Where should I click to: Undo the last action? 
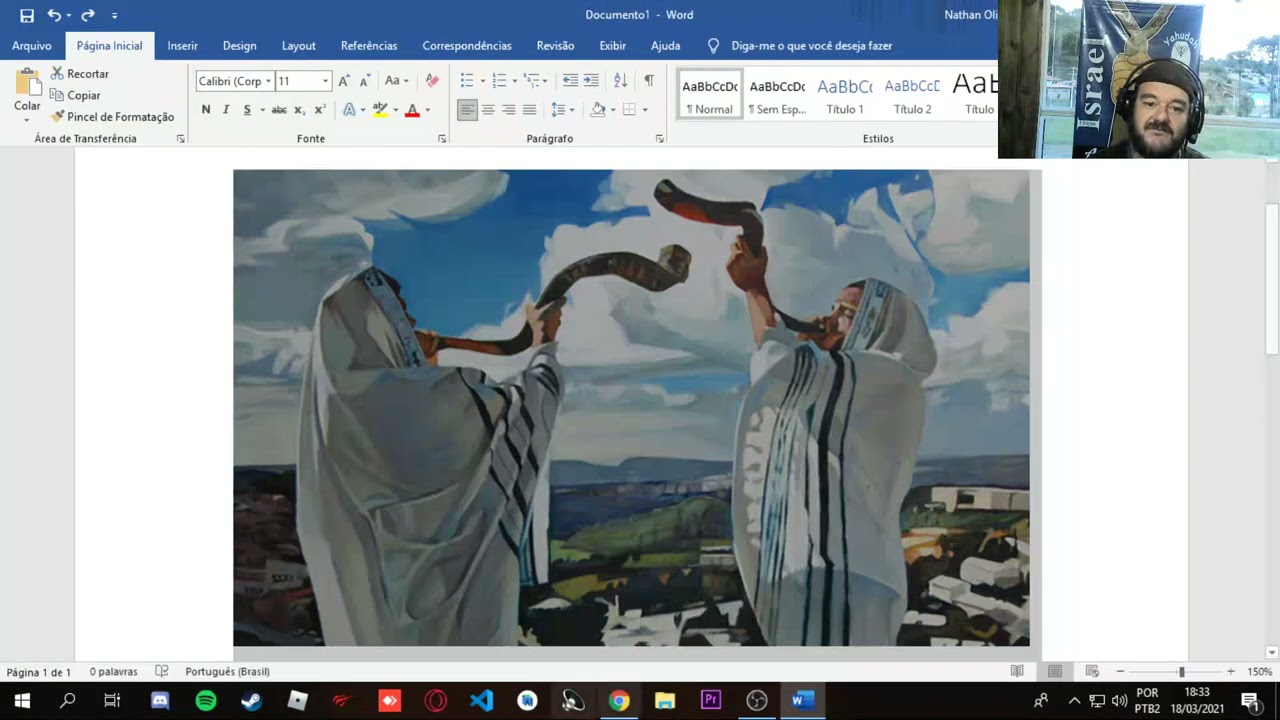54,15
